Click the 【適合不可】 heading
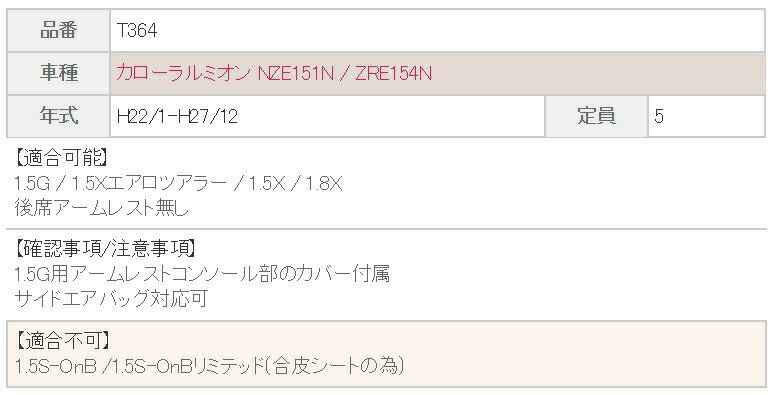This screenshot has height=395, width=772. coord(62,340)
